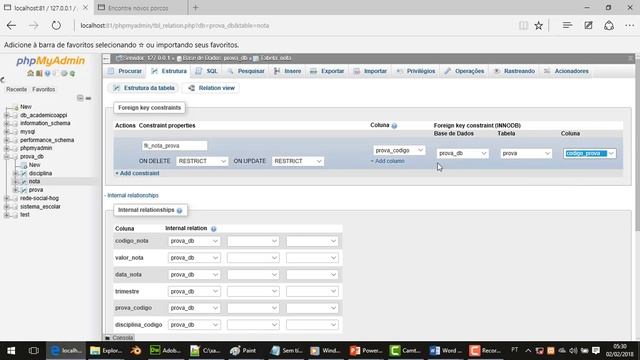Switch to Pesquisar tab
The width and height of the screenshot is (640, 360).
tap(246, 71)
